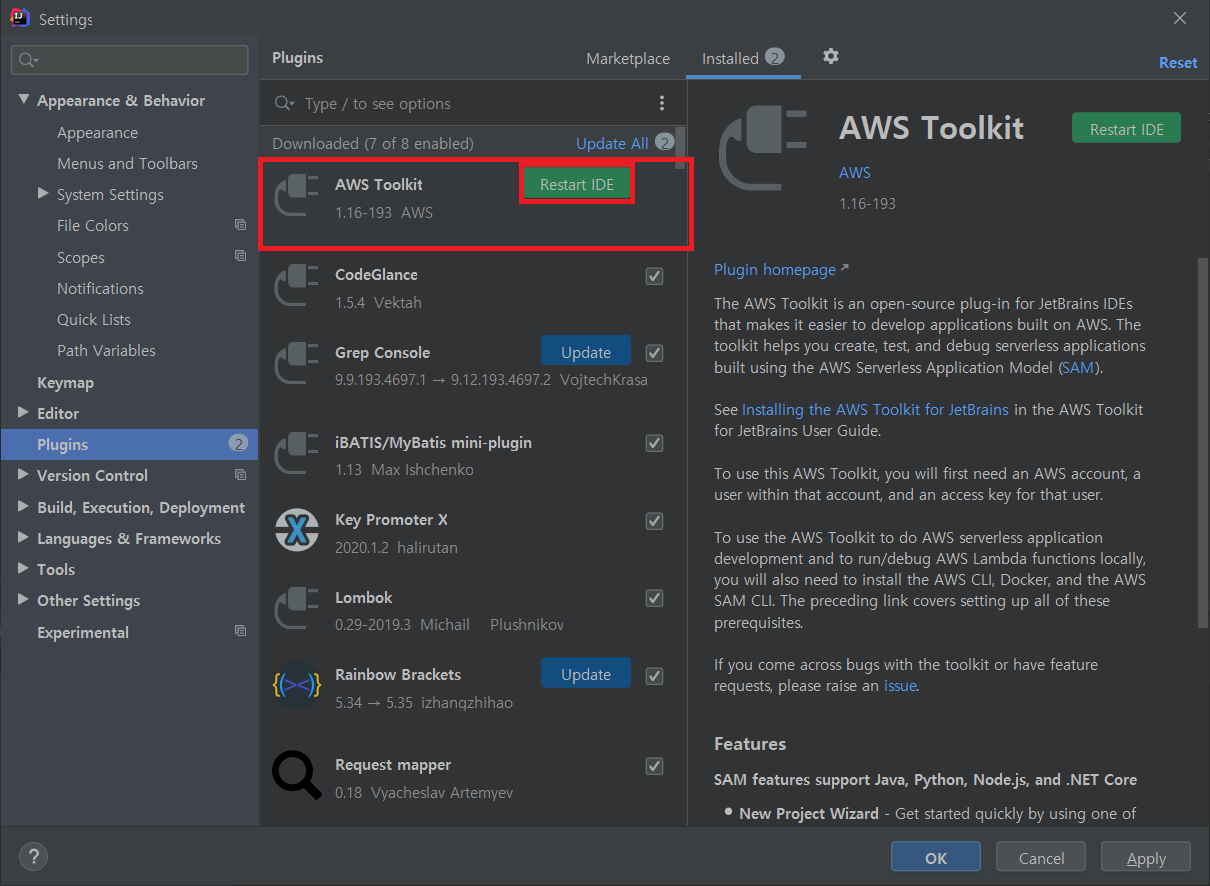Switch to the Marketplace tab
1210x886 pixels.
pos(628,59)
